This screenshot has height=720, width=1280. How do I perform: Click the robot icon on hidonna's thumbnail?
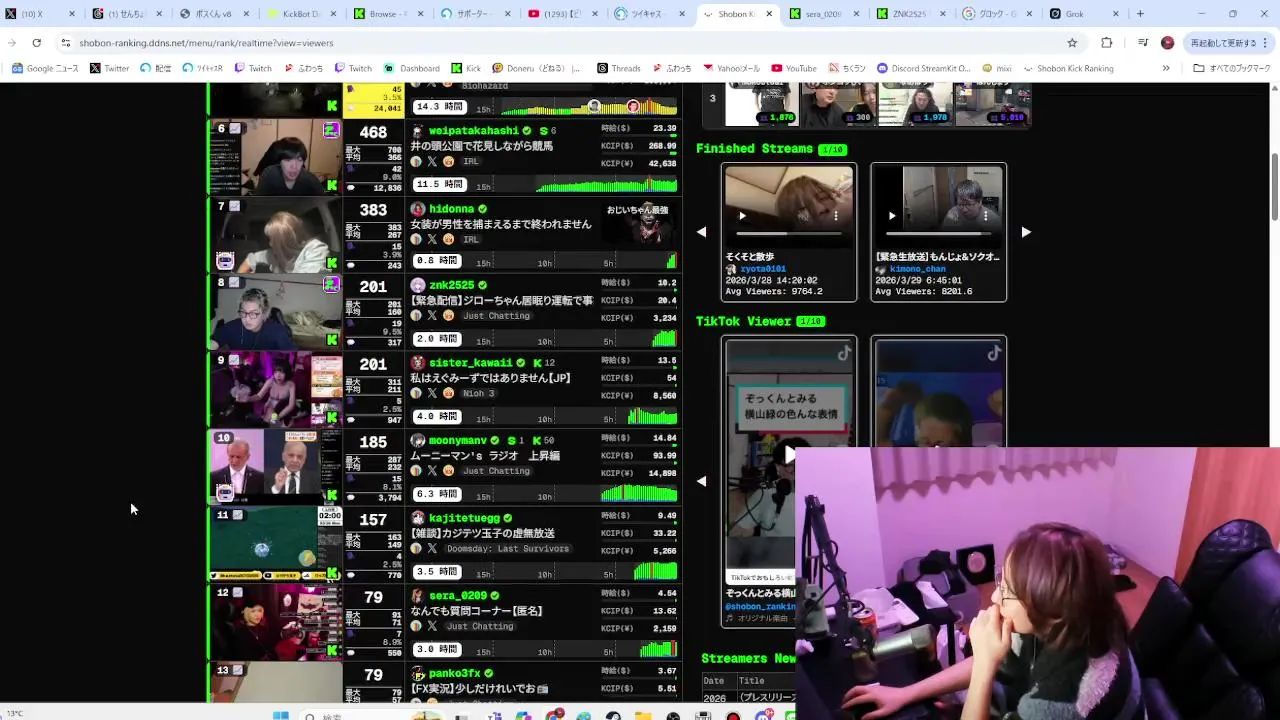(x=225, y=261)
